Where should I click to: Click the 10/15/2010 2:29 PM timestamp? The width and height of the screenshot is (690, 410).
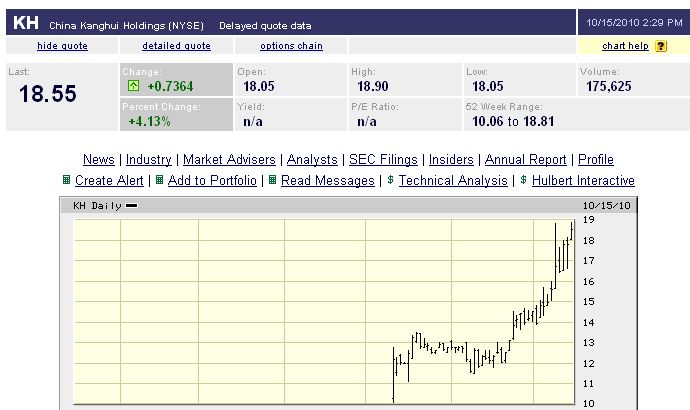[x=634, y=22]
